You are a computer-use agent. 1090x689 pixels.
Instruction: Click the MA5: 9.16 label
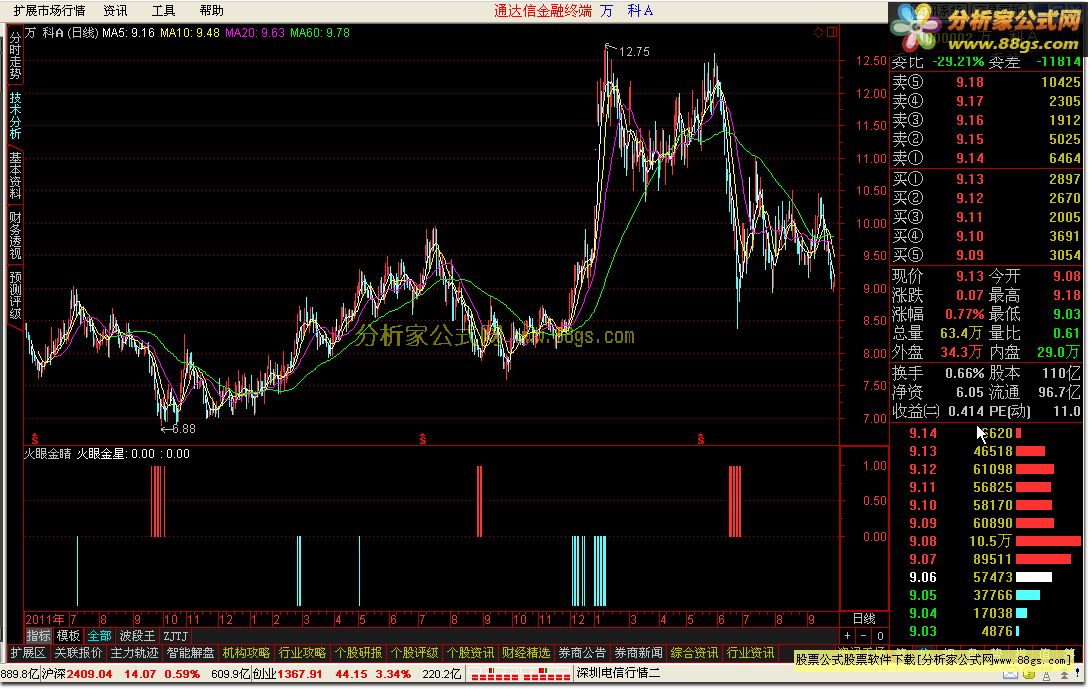(x=128, y=32)
